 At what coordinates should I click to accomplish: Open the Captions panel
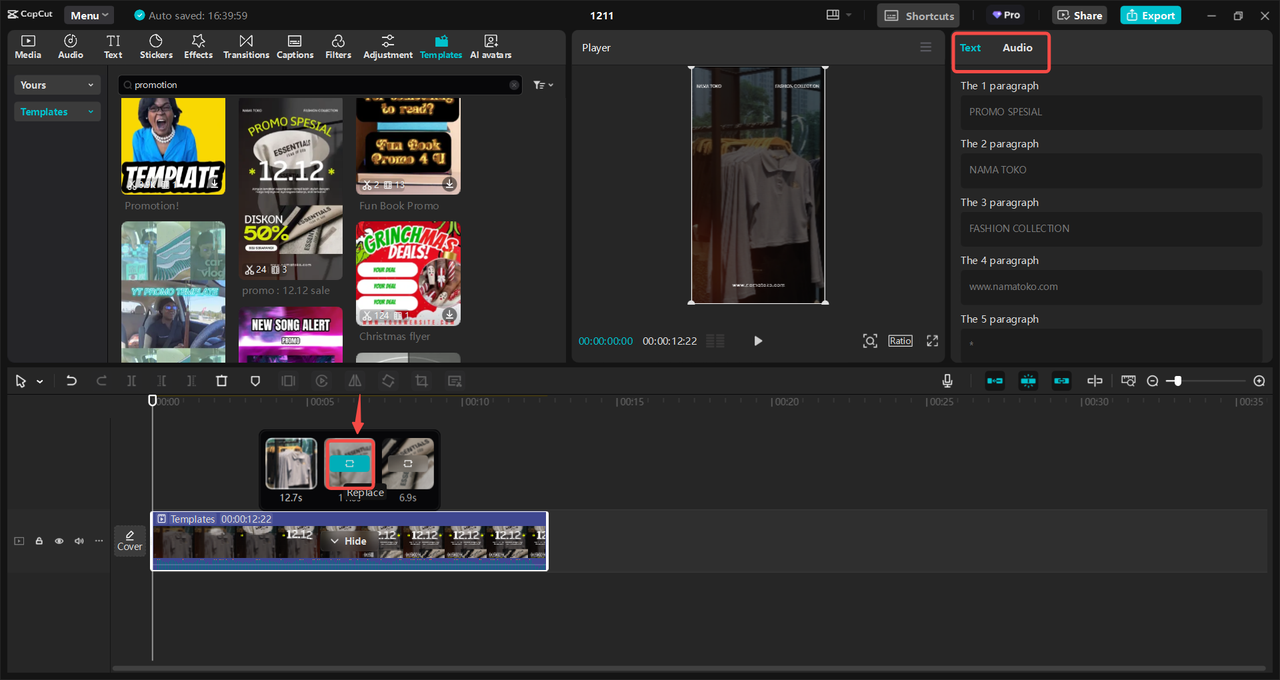[x=295, y=46]
